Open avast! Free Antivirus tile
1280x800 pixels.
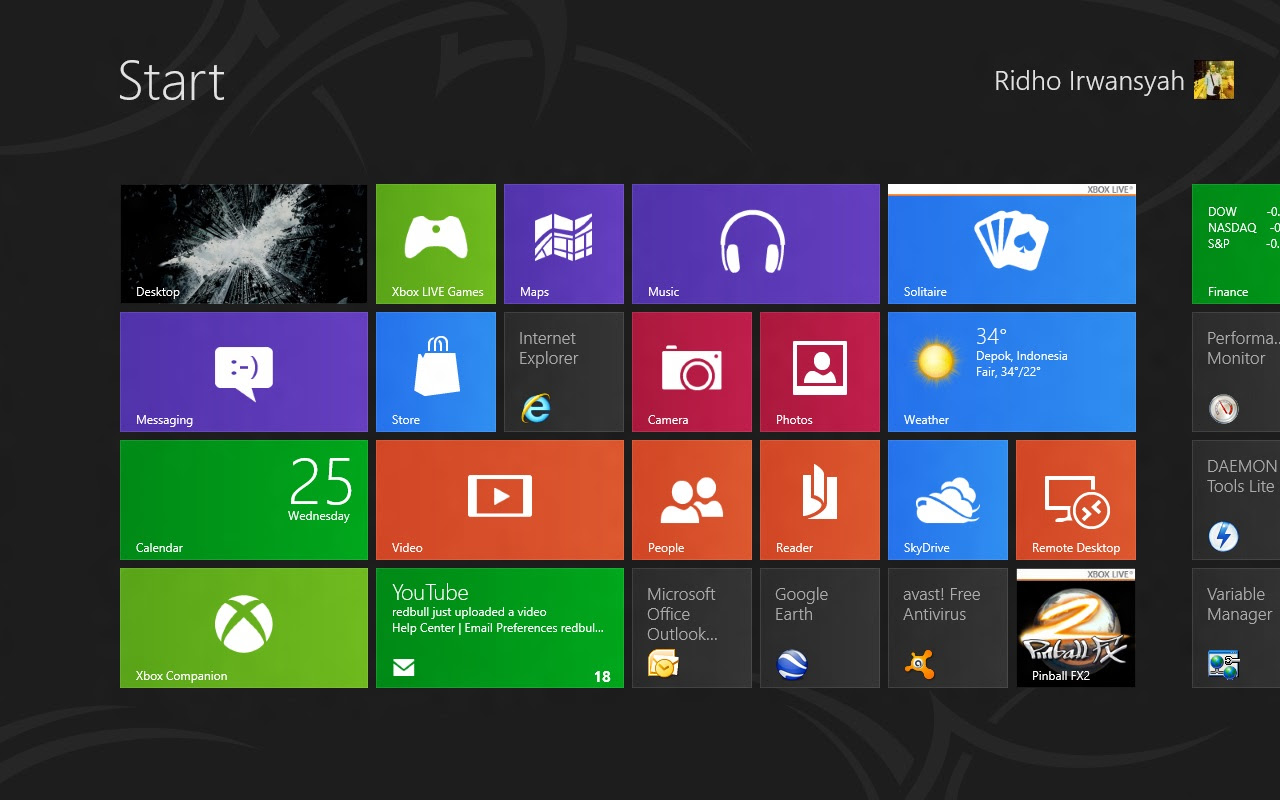point(948,628)
